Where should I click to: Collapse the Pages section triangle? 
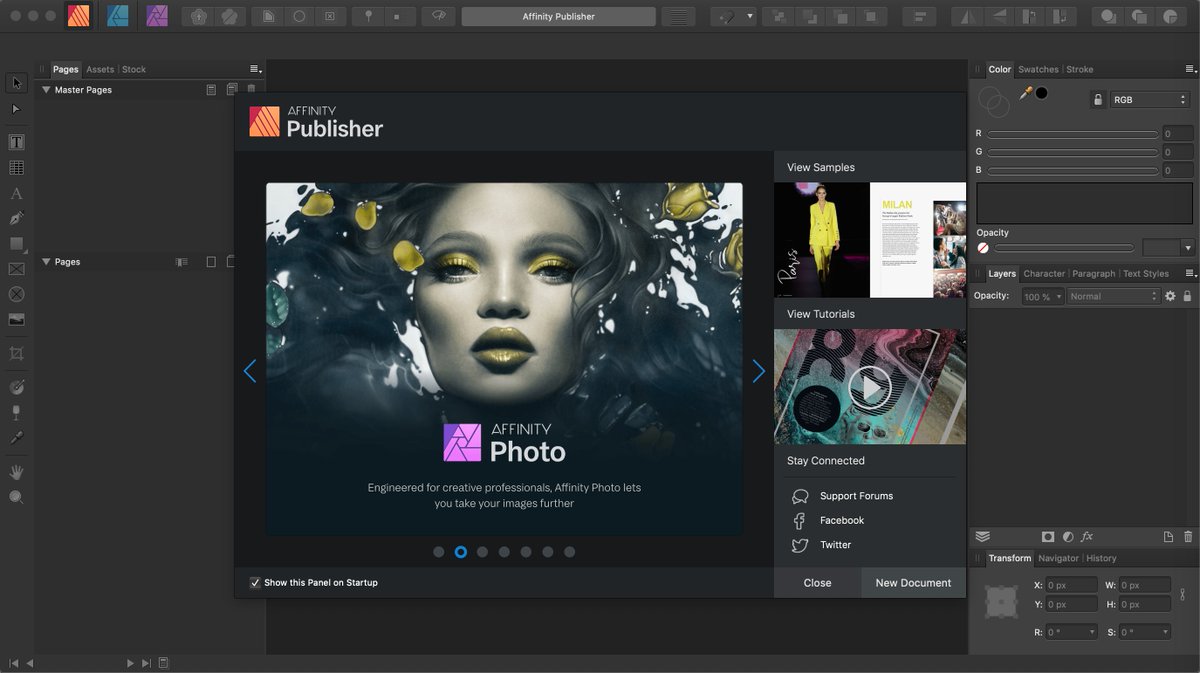(x=46, y=262)
